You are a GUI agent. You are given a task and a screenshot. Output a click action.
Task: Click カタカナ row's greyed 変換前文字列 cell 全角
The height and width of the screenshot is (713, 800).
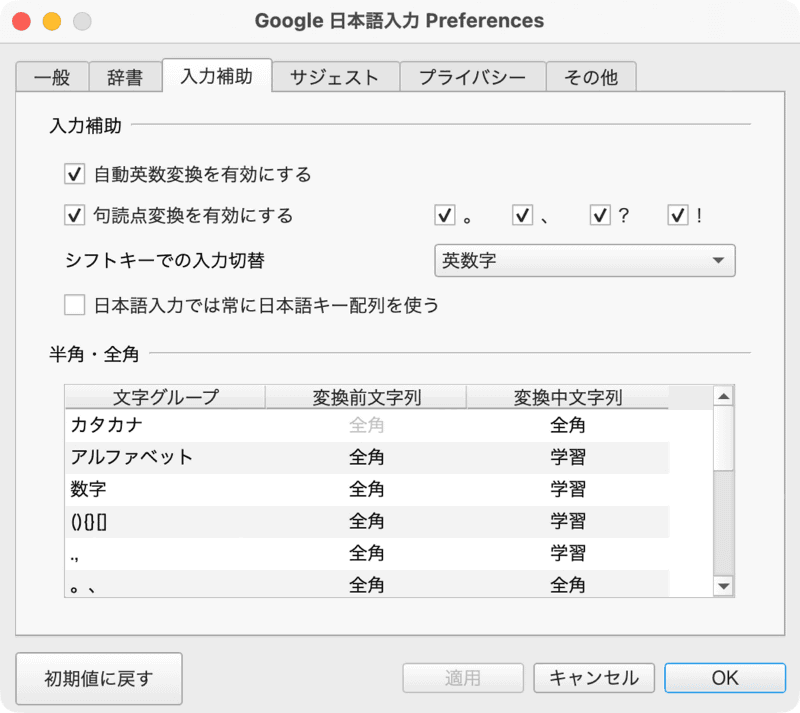(x=366, y=425)
